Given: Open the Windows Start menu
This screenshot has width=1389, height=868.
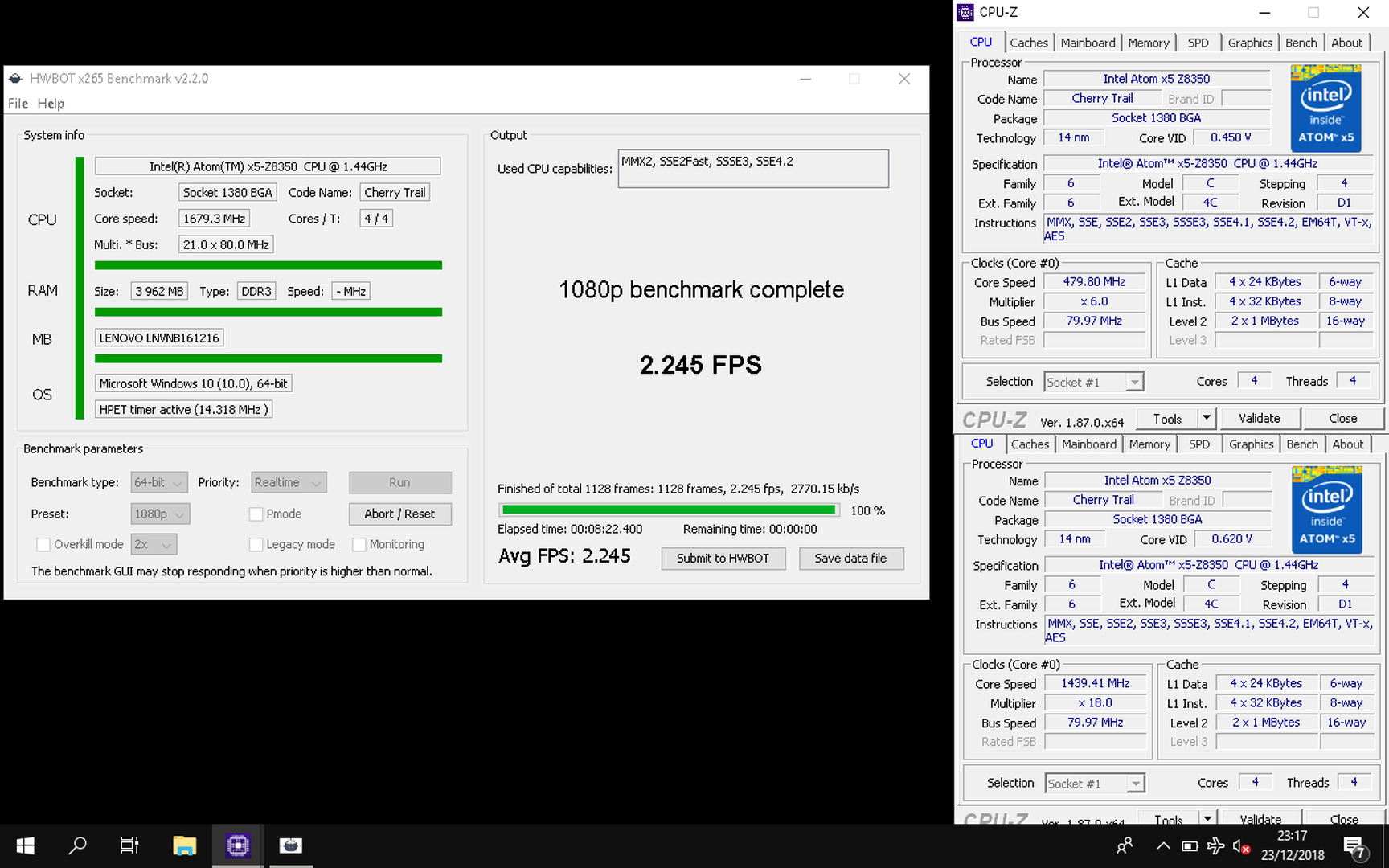Looking at the screenshot, I should point(25,845).
